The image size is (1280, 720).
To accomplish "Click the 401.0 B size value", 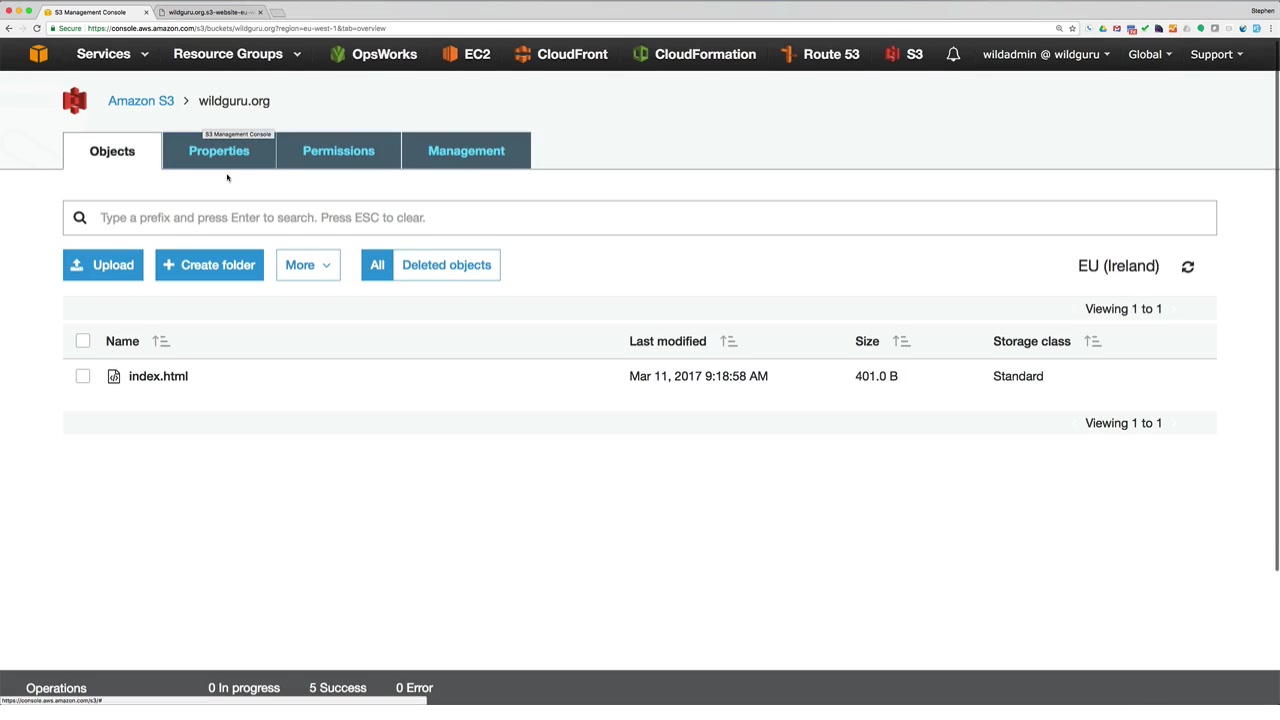I will [876, 376].
